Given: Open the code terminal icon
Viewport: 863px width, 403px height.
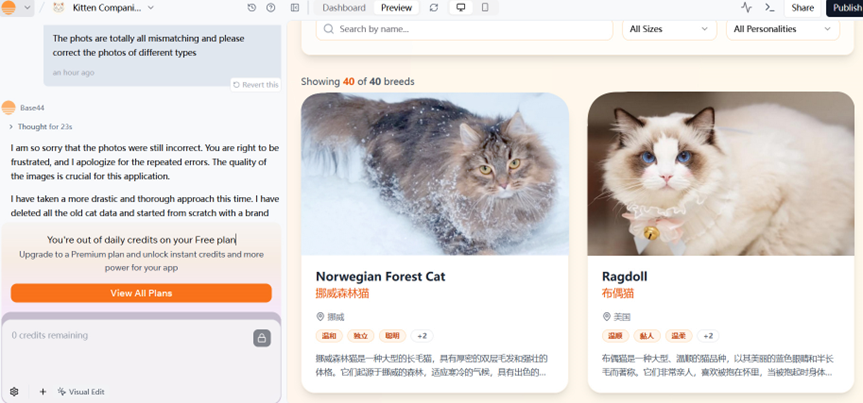Looking at the screenshot, I should [x=770, y=8].
